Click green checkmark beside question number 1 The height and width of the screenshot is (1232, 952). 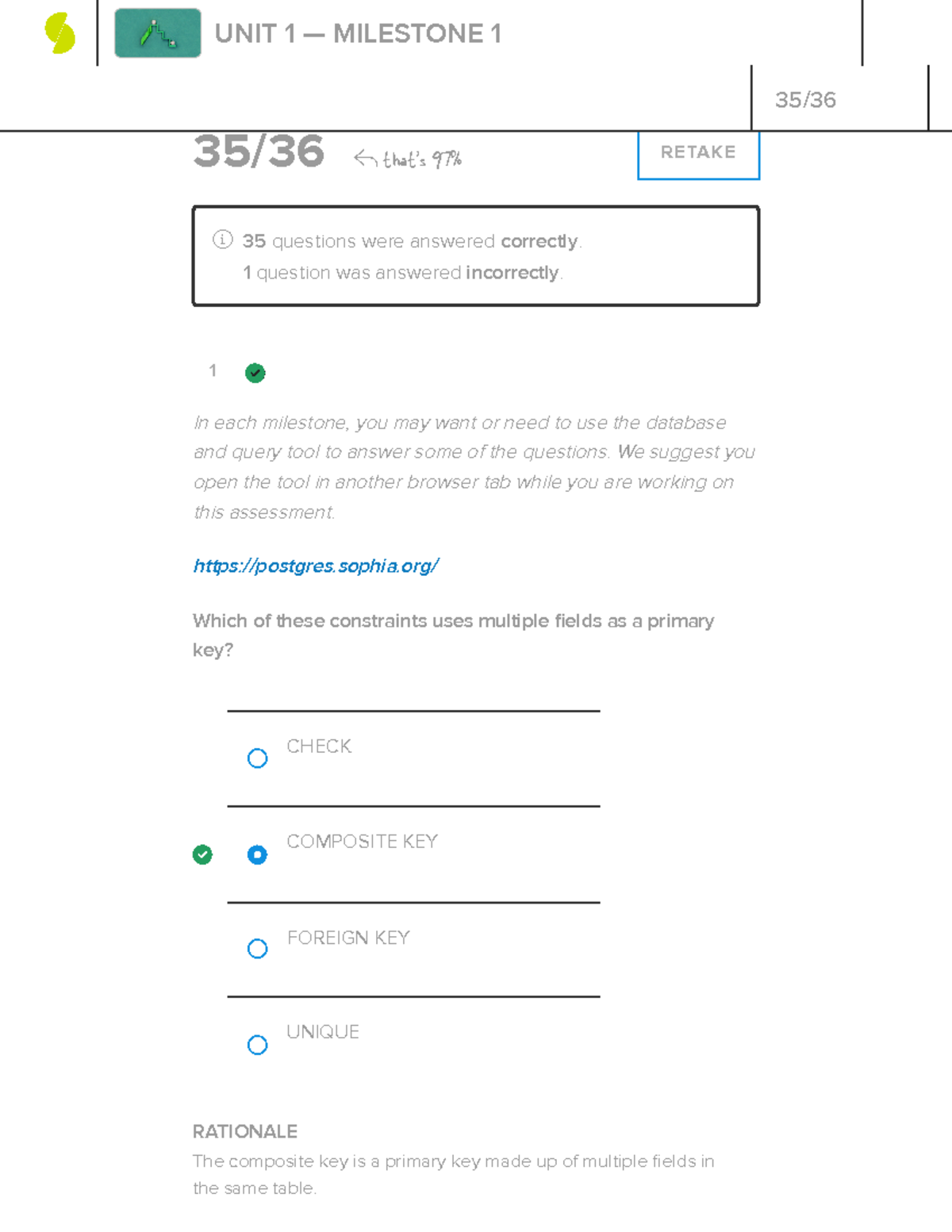pos(255,373)
